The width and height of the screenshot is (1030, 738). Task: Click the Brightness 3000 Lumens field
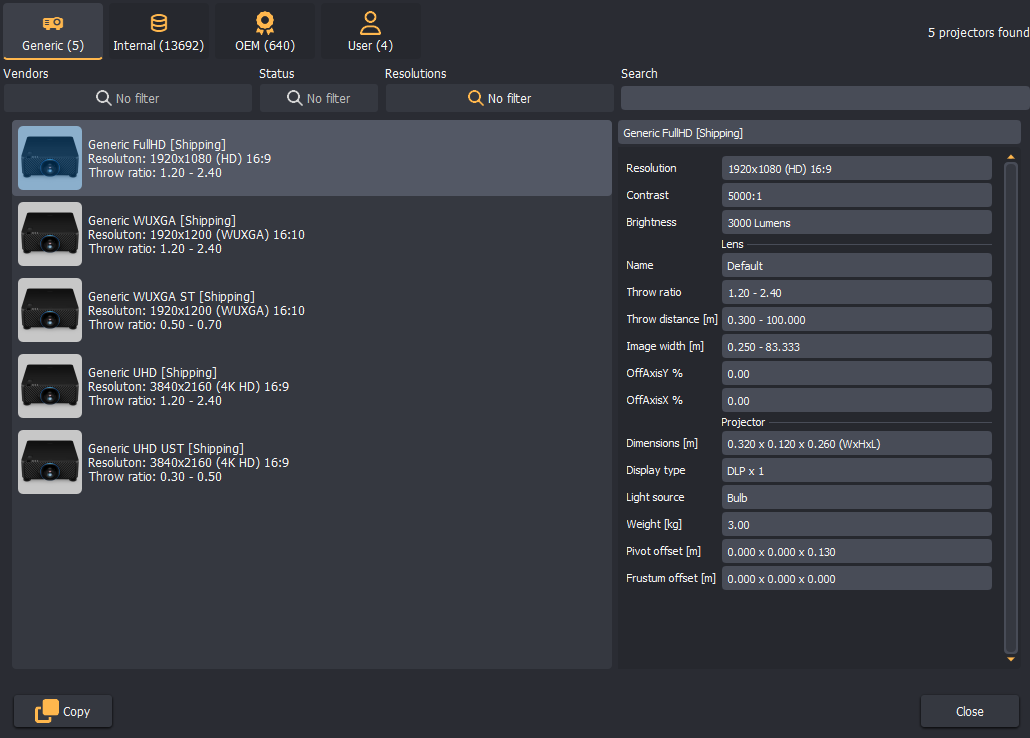(857, 222)
